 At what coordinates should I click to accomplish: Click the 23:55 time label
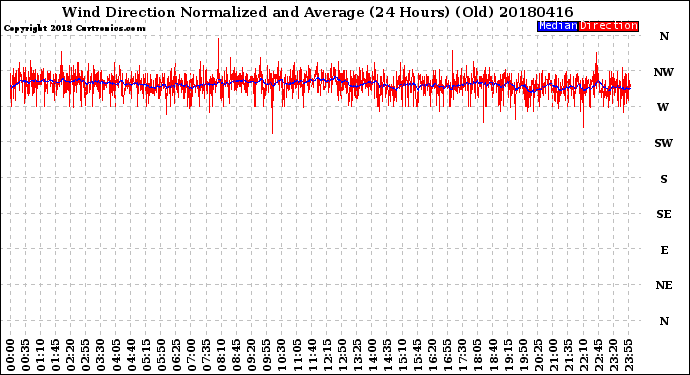628,355
